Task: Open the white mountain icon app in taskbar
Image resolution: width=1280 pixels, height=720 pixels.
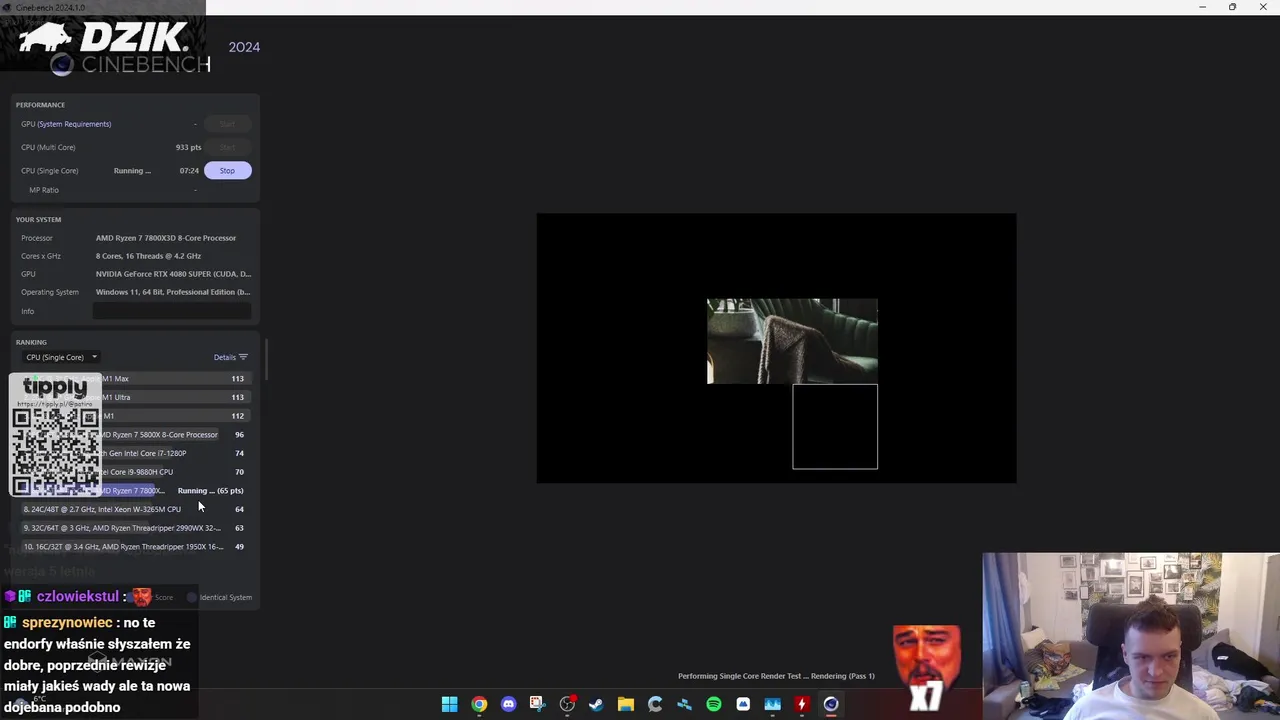Action: (743, 704)
